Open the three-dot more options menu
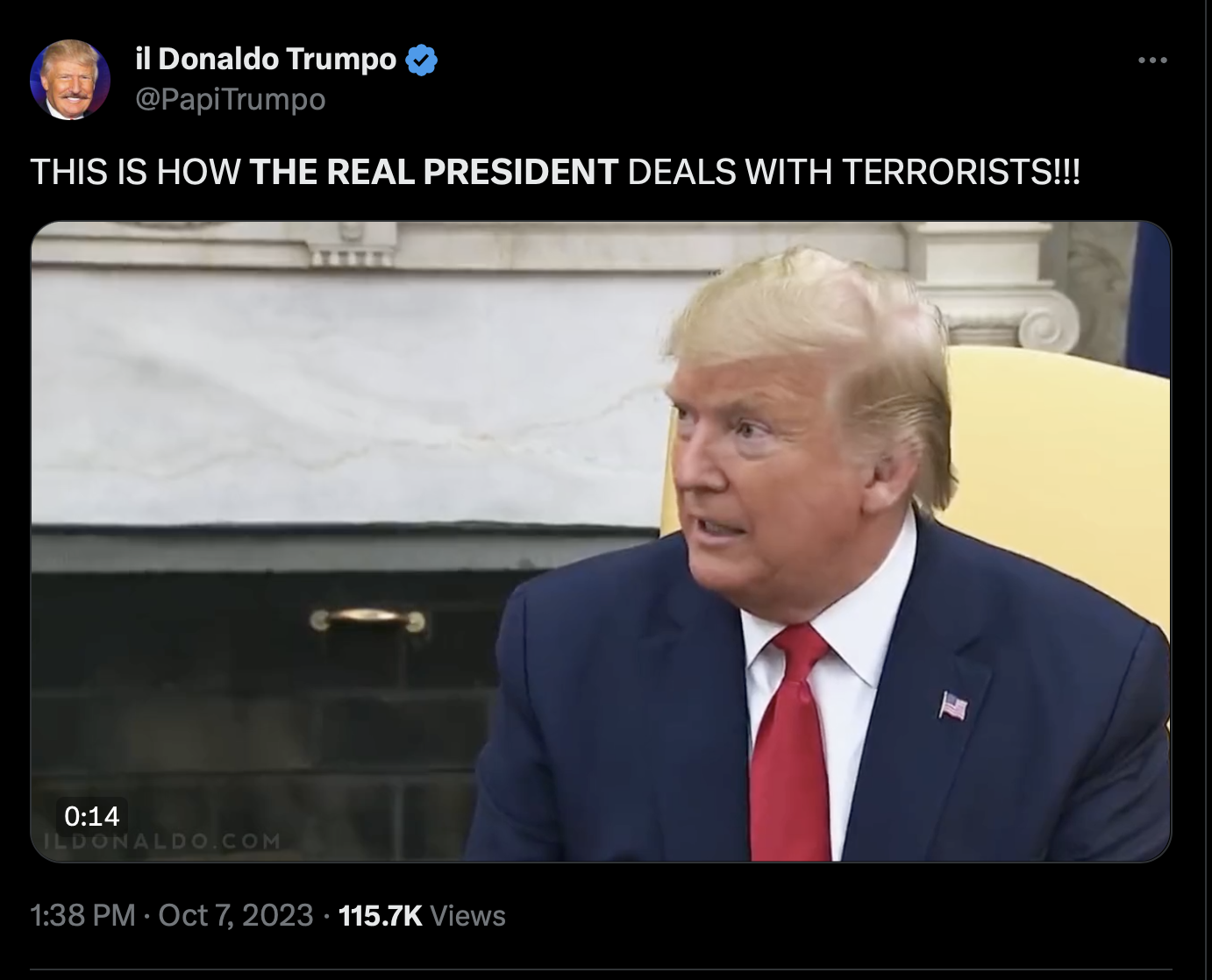1212x980 pixels. pyautogui.click(x=1151, y=60)
